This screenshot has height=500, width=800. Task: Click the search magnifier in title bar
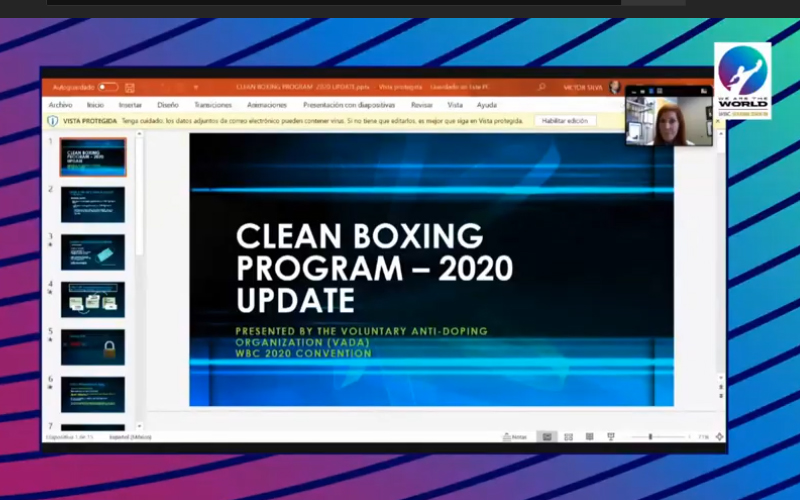click(542, 87)
